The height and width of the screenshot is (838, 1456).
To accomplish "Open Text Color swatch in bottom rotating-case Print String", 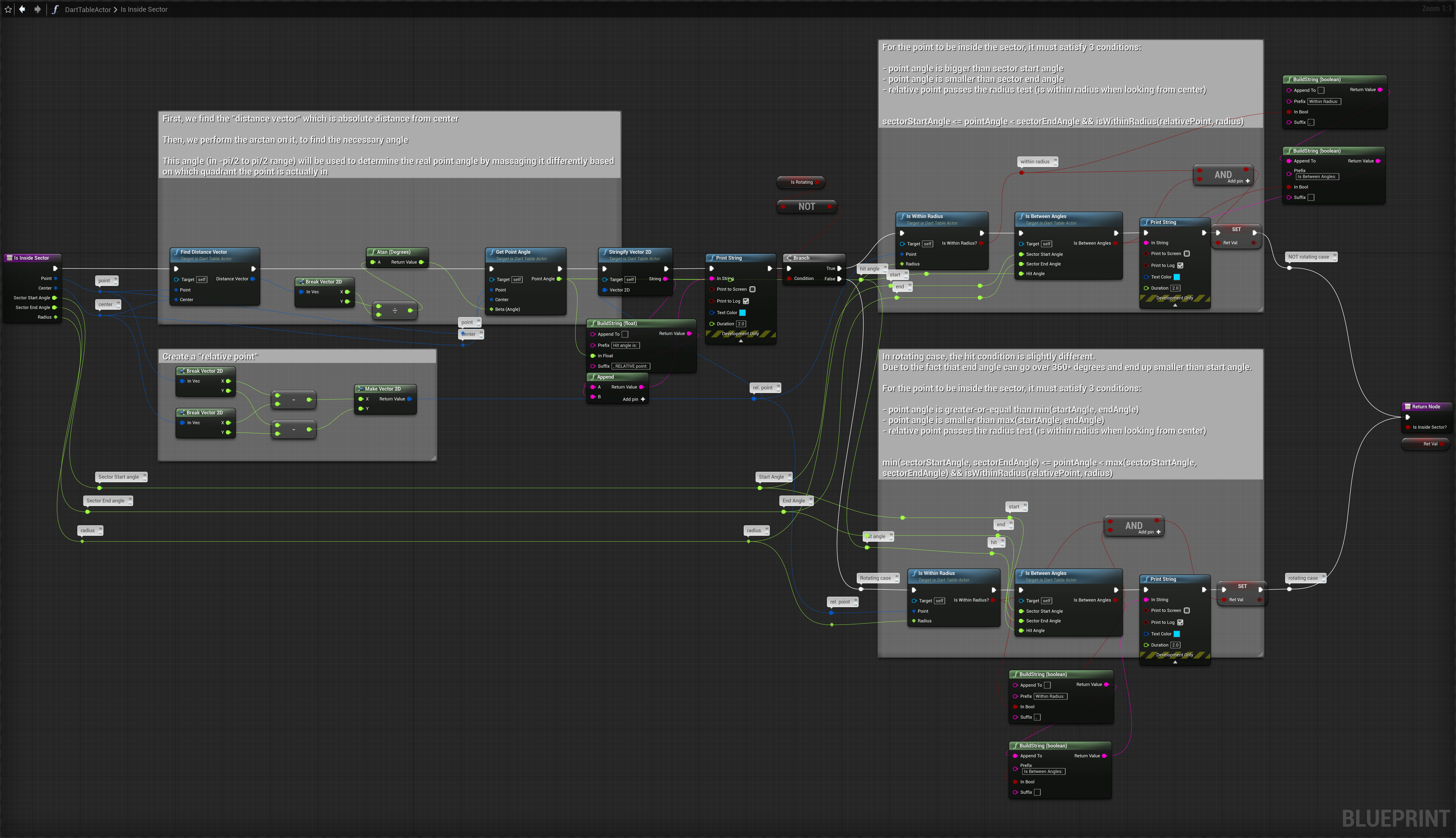I will [1177, 634].
